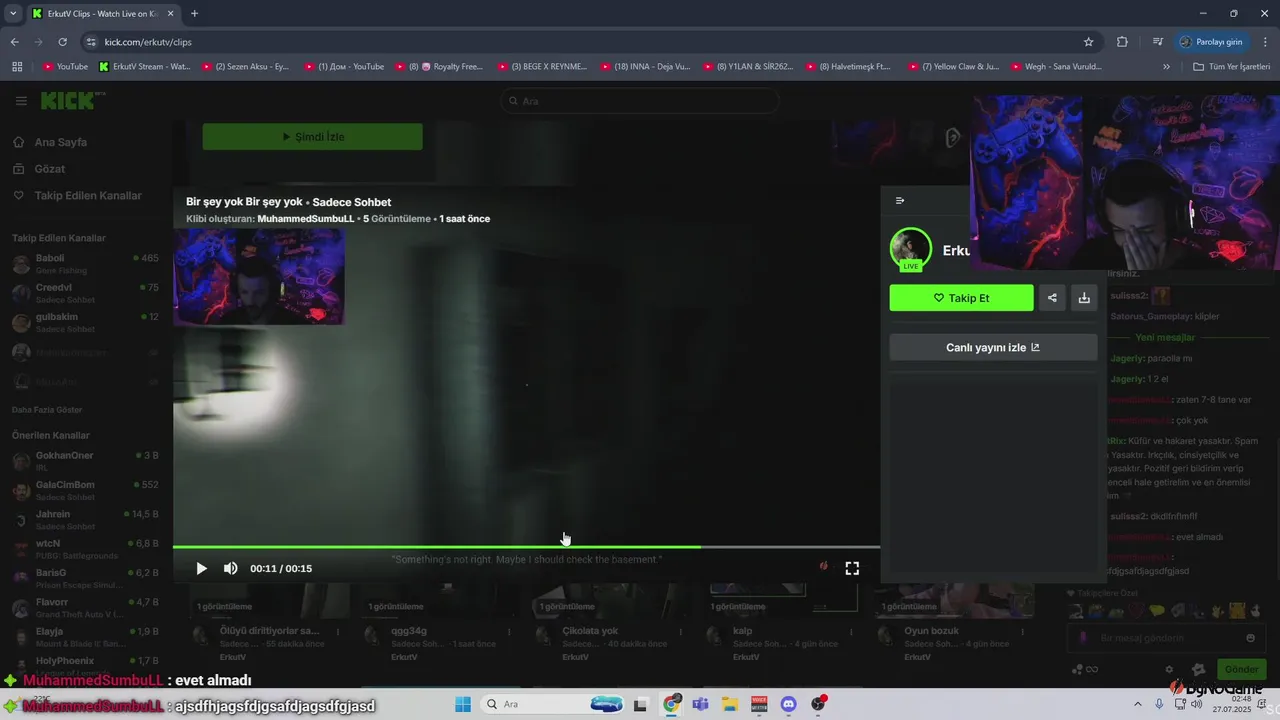Screen dimensions: 1280x720
Task: Open Takip Edilen Kanallar in the sidebar
Action: (88, 195)
